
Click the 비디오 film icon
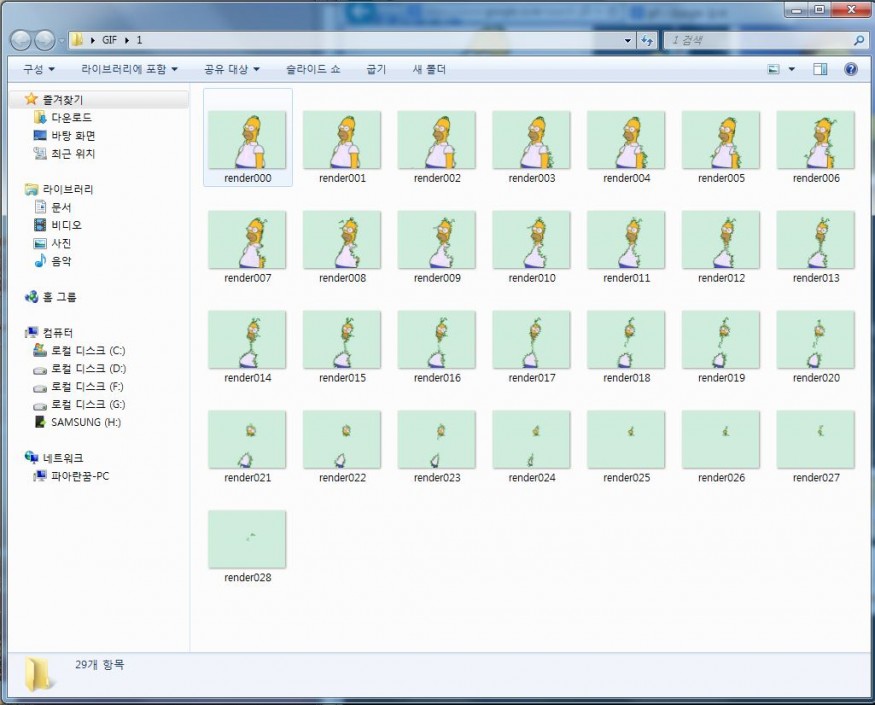coord(40,225)
